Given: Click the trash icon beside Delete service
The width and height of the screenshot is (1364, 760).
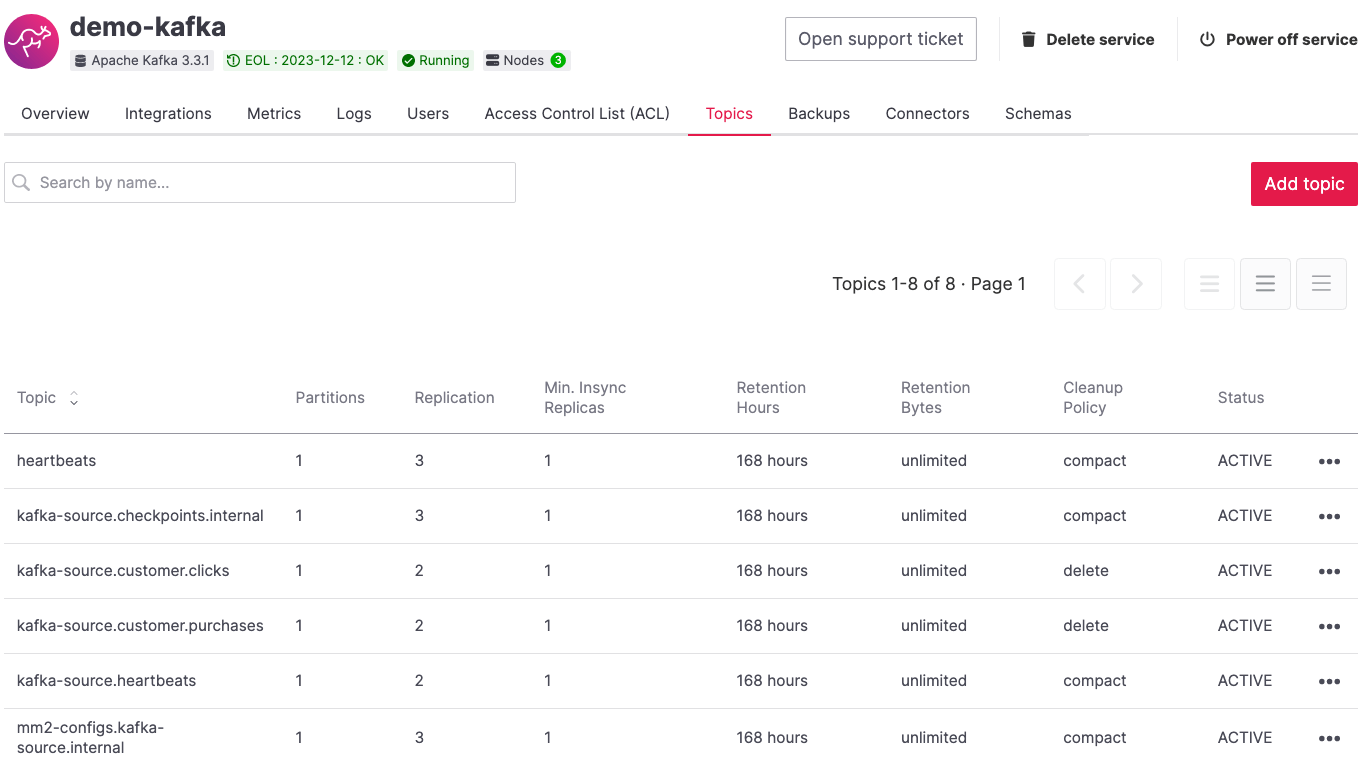Looking at the screenshot, I should [x=1029, y=39].
